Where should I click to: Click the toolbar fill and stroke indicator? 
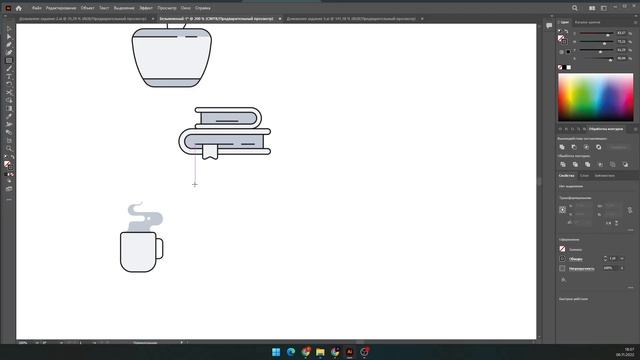point(8,164)
